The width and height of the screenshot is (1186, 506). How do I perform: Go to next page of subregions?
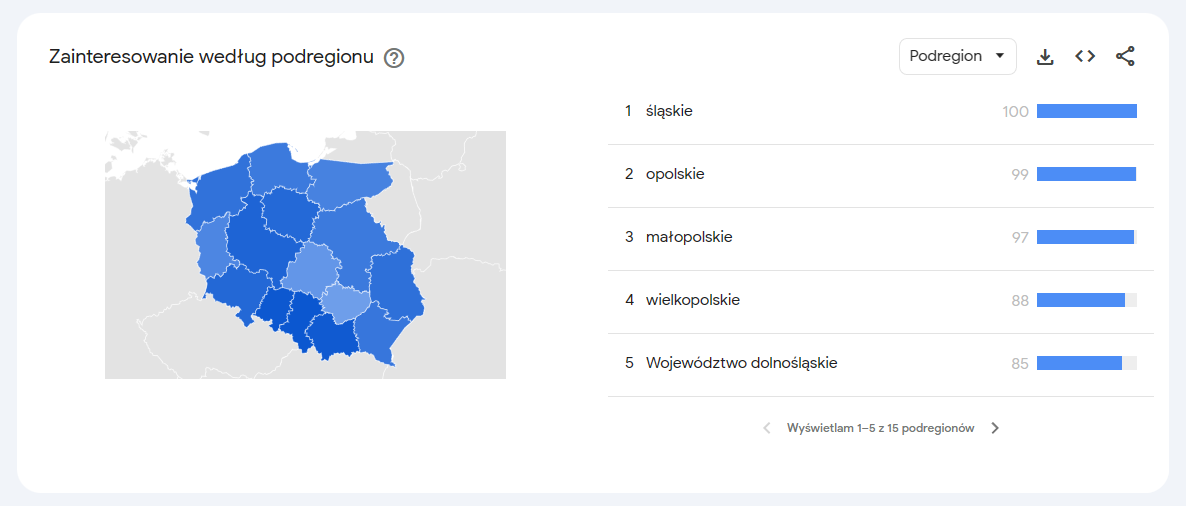point(995,428)
